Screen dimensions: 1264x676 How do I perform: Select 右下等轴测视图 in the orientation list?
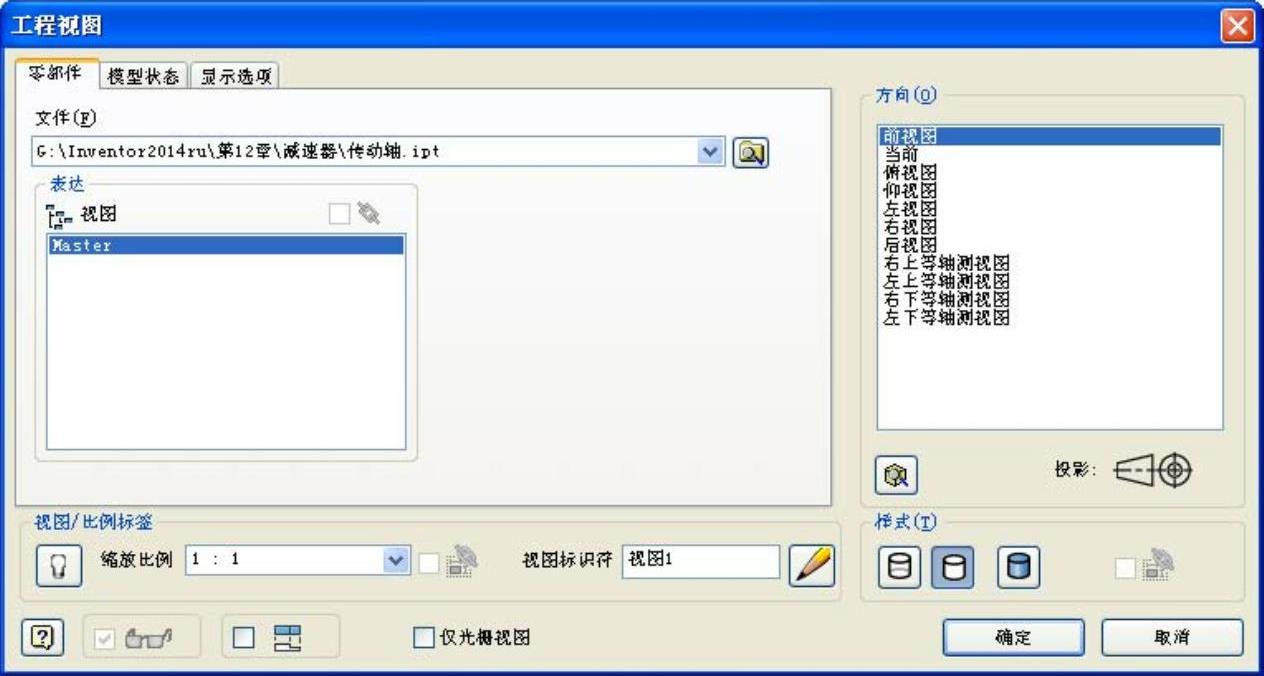pyautogui.click(x=946, y=300)
